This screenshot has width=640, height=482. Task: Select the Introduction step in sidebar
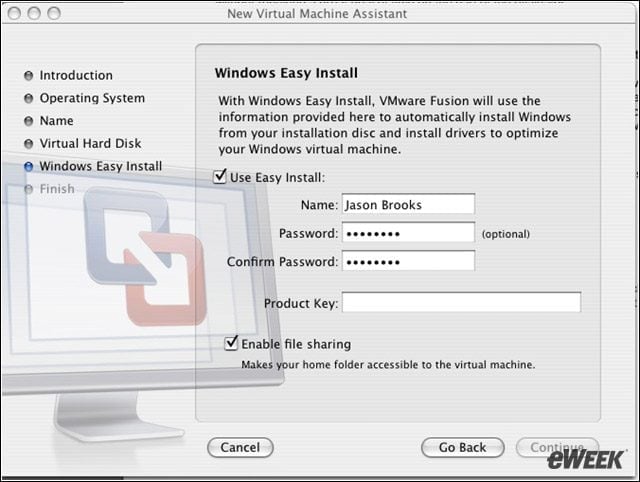tap(76, 76)
